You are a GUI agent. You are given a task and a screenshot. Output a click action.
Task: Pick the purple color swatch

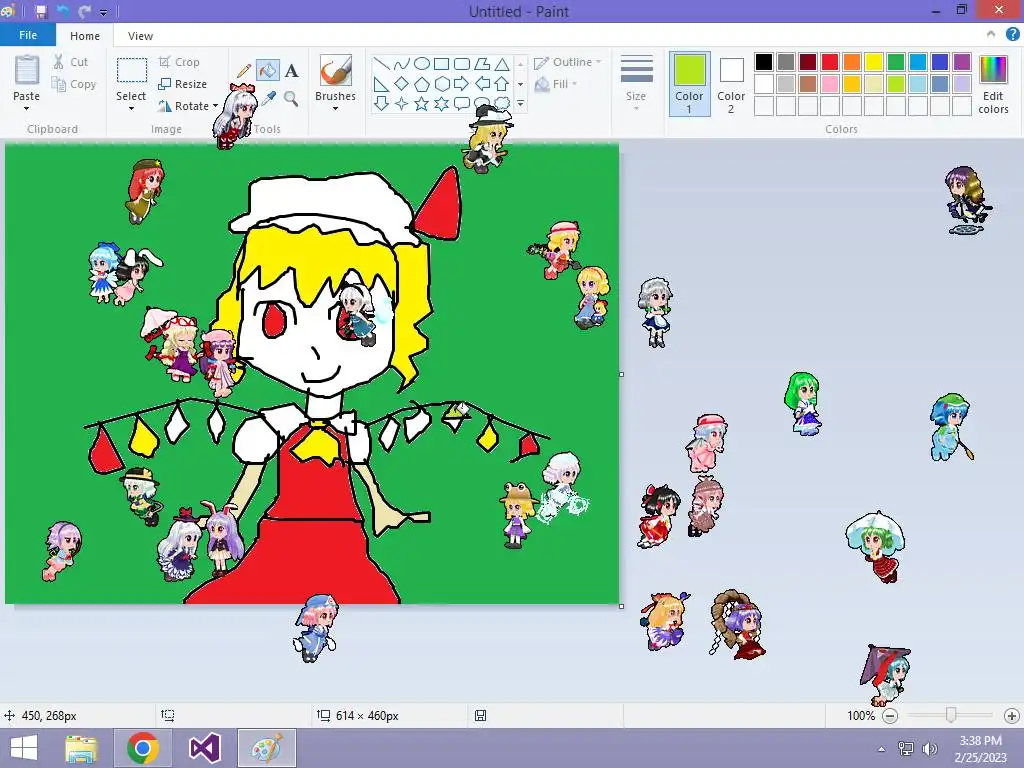[x=962, y=62]
